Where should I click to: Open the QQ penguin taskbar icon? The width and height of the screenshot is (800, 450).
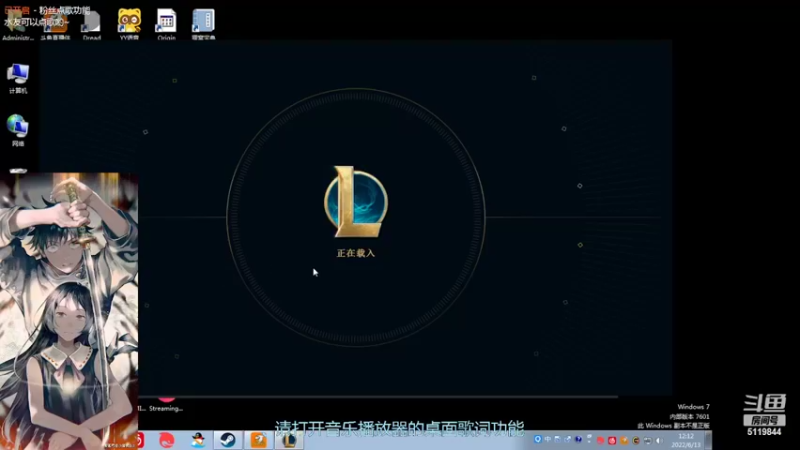[x=198, y=439]
